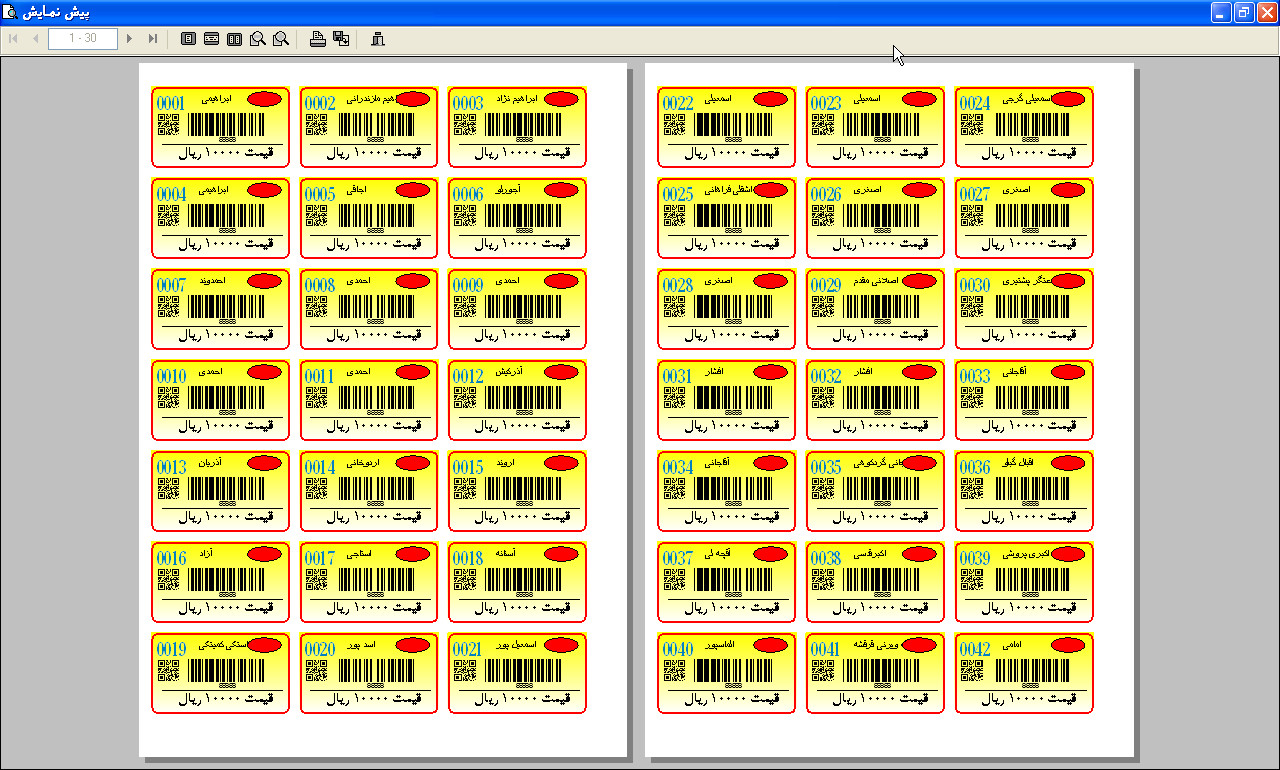Click the QR code on label 0002
Screen dimensions: 1280x770
click(x=317, y=124)
